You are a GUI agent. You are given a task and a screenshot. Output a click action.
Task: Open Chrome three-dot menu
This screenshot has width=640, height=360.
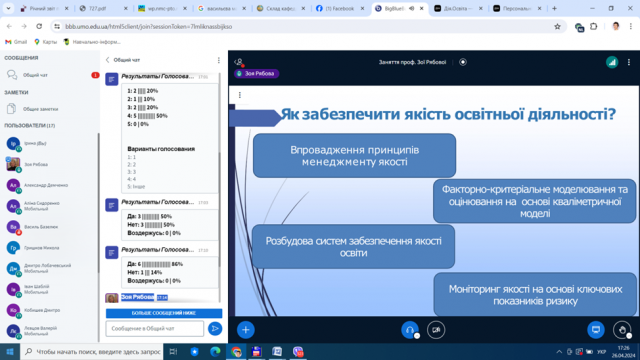pos(631,27)
